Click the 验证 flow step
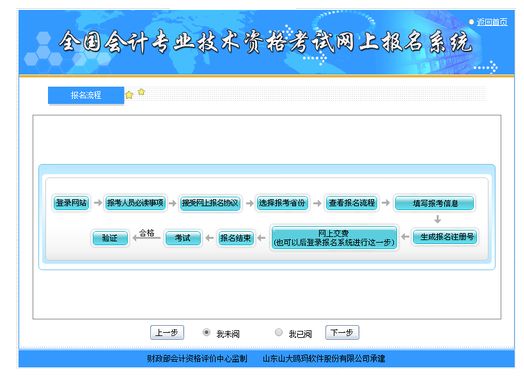524x379 pixels. pyautogui.click(x=110, y=238)
